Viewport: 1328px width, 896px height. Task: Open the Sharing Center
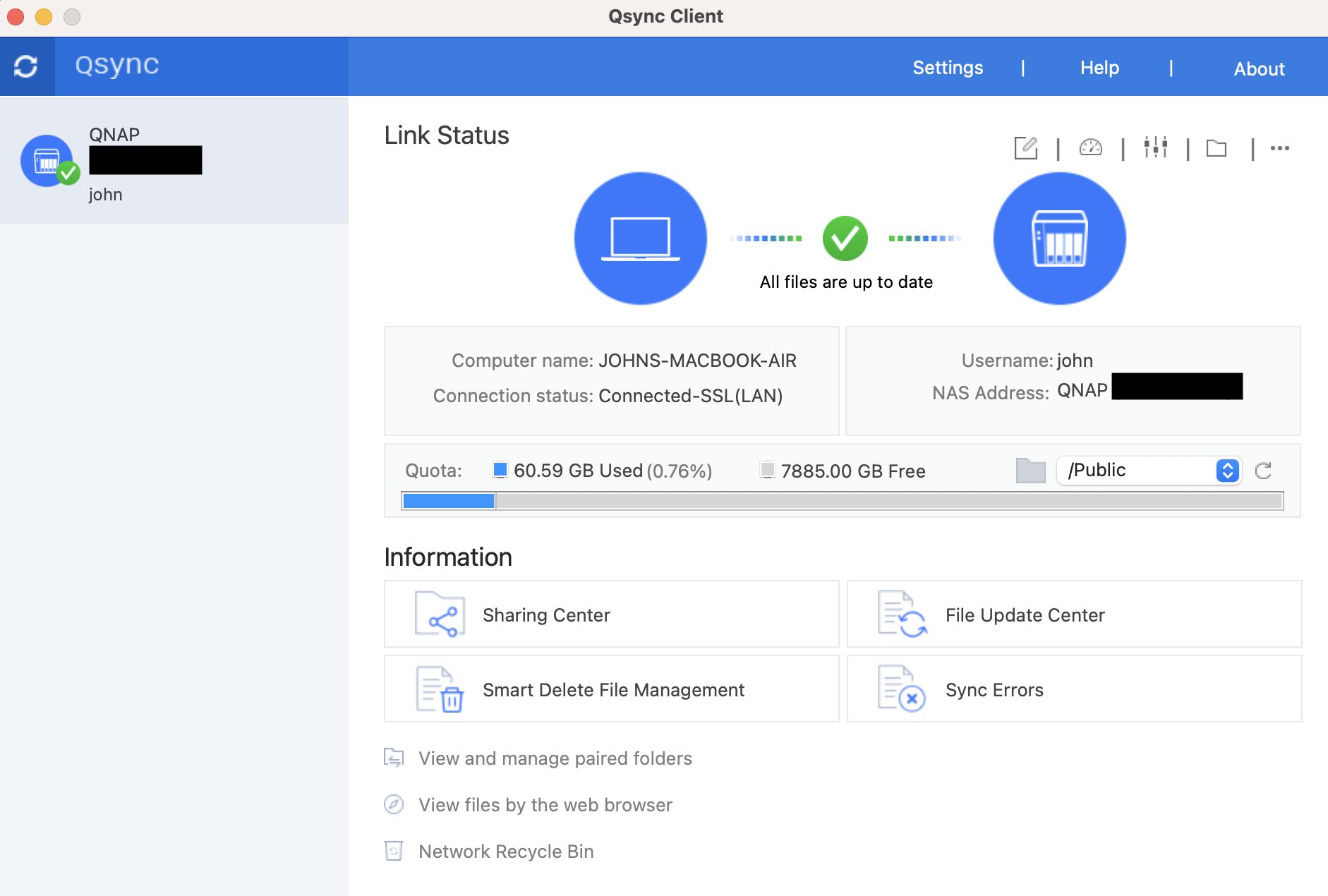pos(545,615)
